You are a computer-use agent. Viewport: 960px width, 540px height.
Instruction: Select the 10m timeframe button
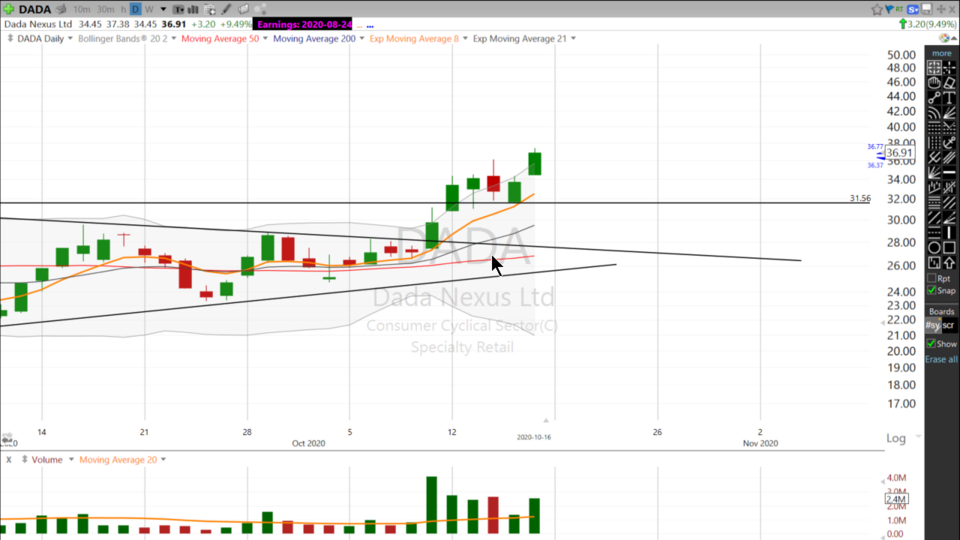pyautogui.click(x=81, y=9)
